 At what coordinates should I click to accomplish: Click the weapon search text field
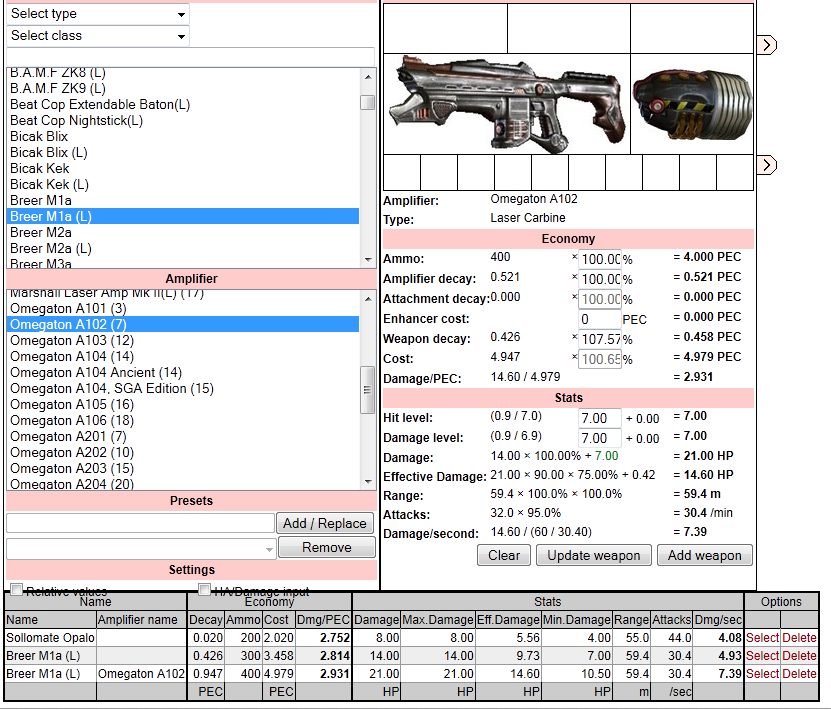(190, 56)
